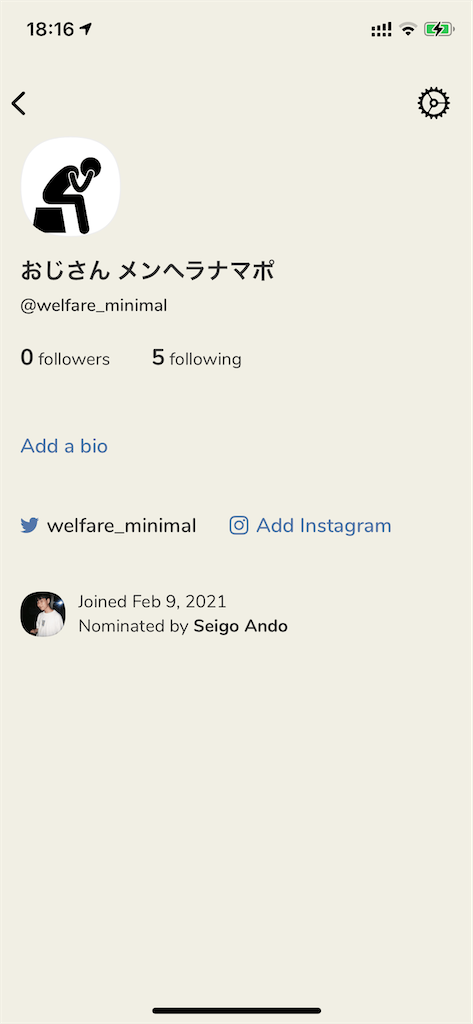Open the 5 following list
The image size is (473, 1024).
tap(197, 358)
